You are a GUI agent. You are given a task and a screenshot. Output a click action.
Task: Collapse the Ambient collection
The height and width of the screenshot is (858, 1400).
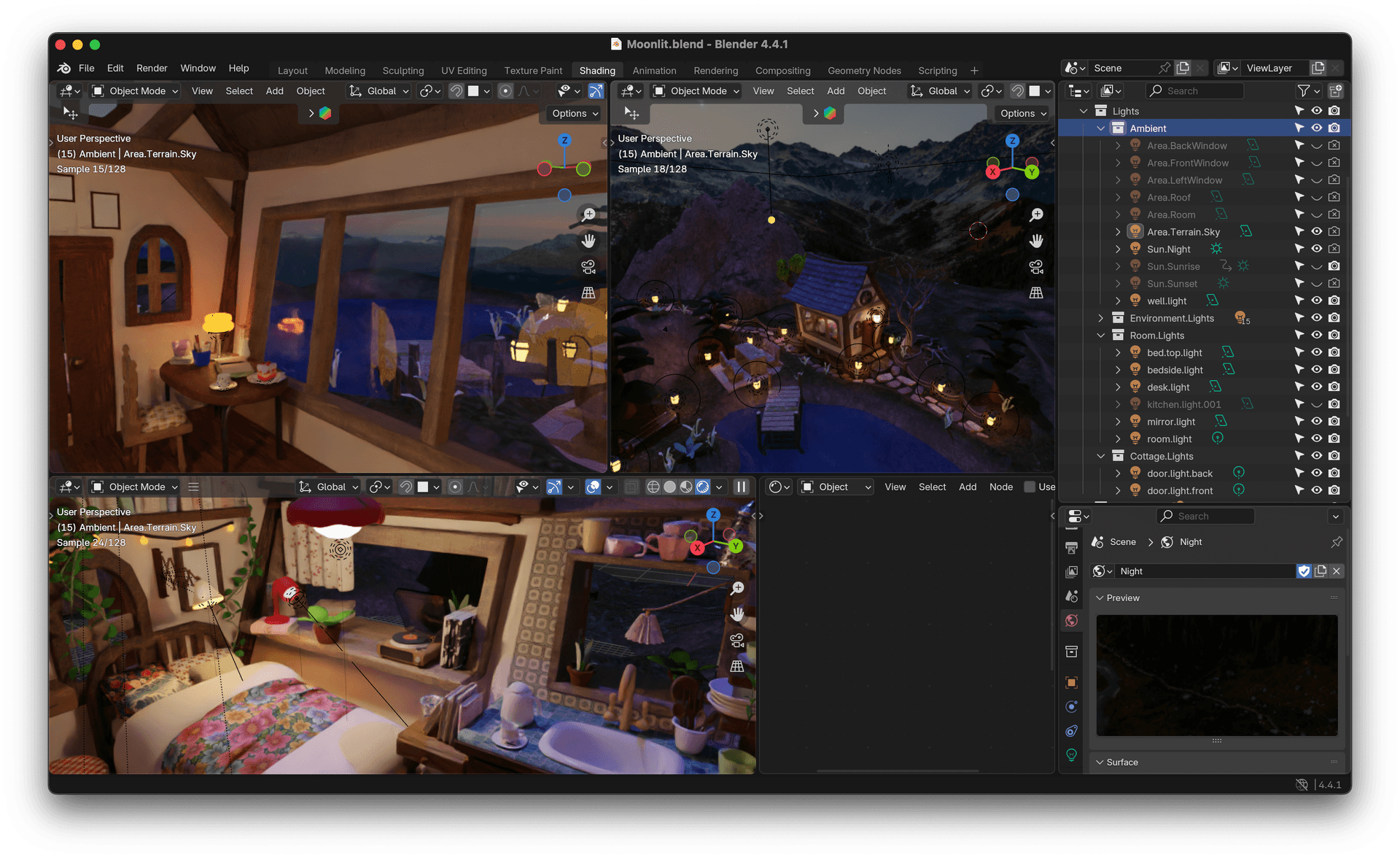point(1101,128)
